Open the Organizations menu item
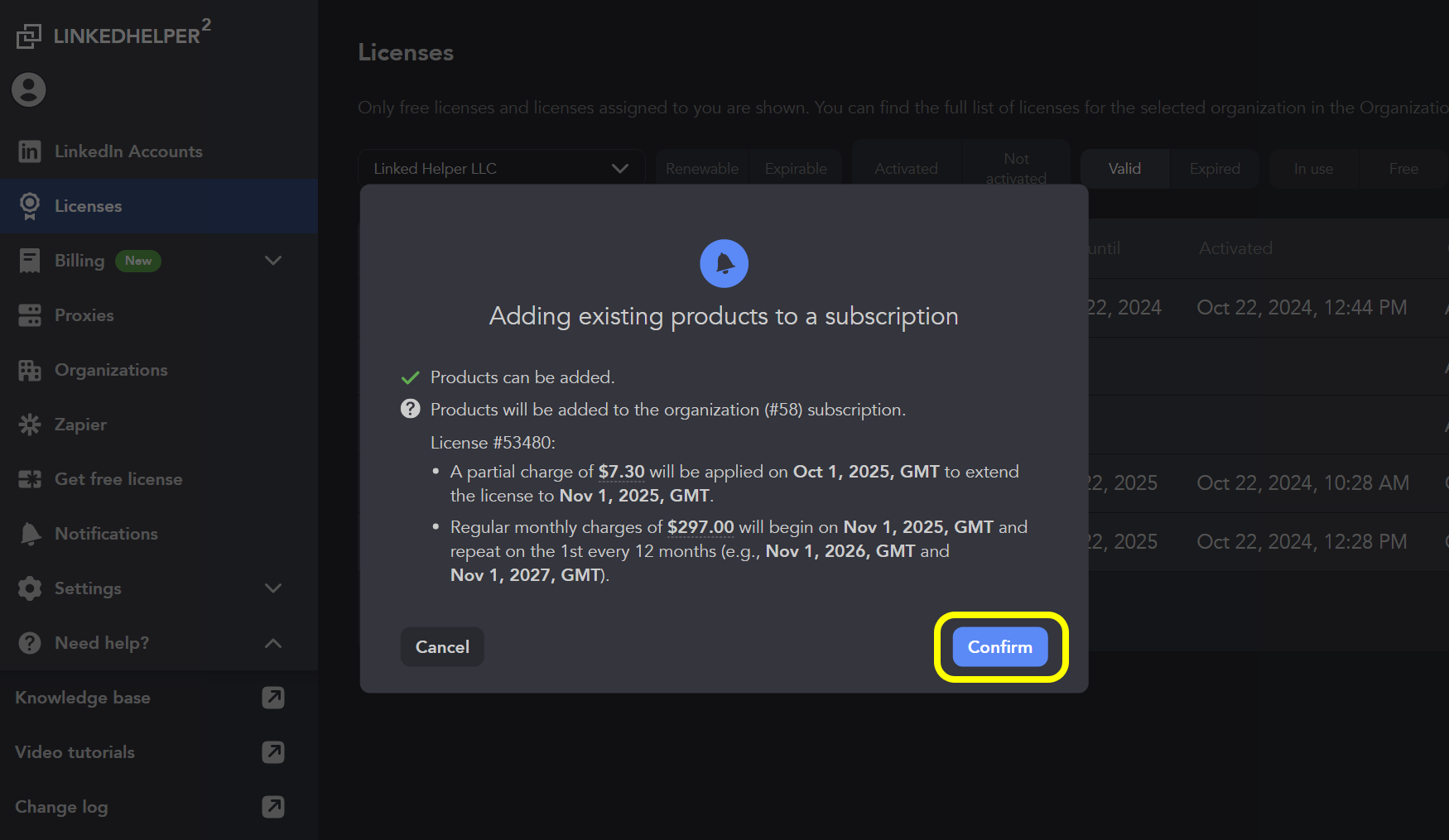Screen dimensions: 1449x840 (111, 370)
